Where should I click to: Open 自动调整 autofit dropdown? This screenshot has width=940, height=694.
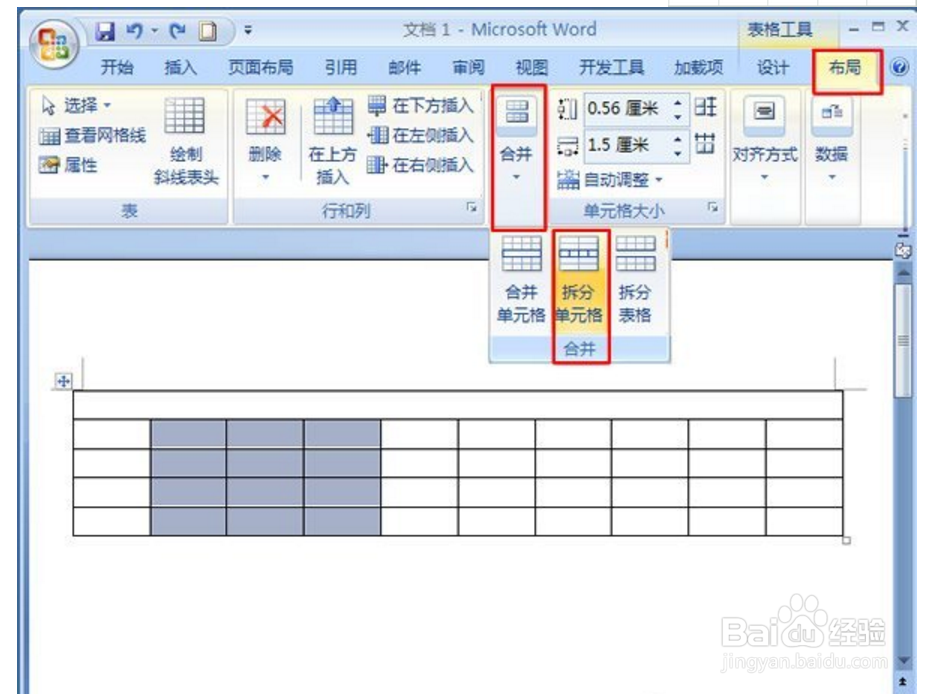(x=610, y=179)
